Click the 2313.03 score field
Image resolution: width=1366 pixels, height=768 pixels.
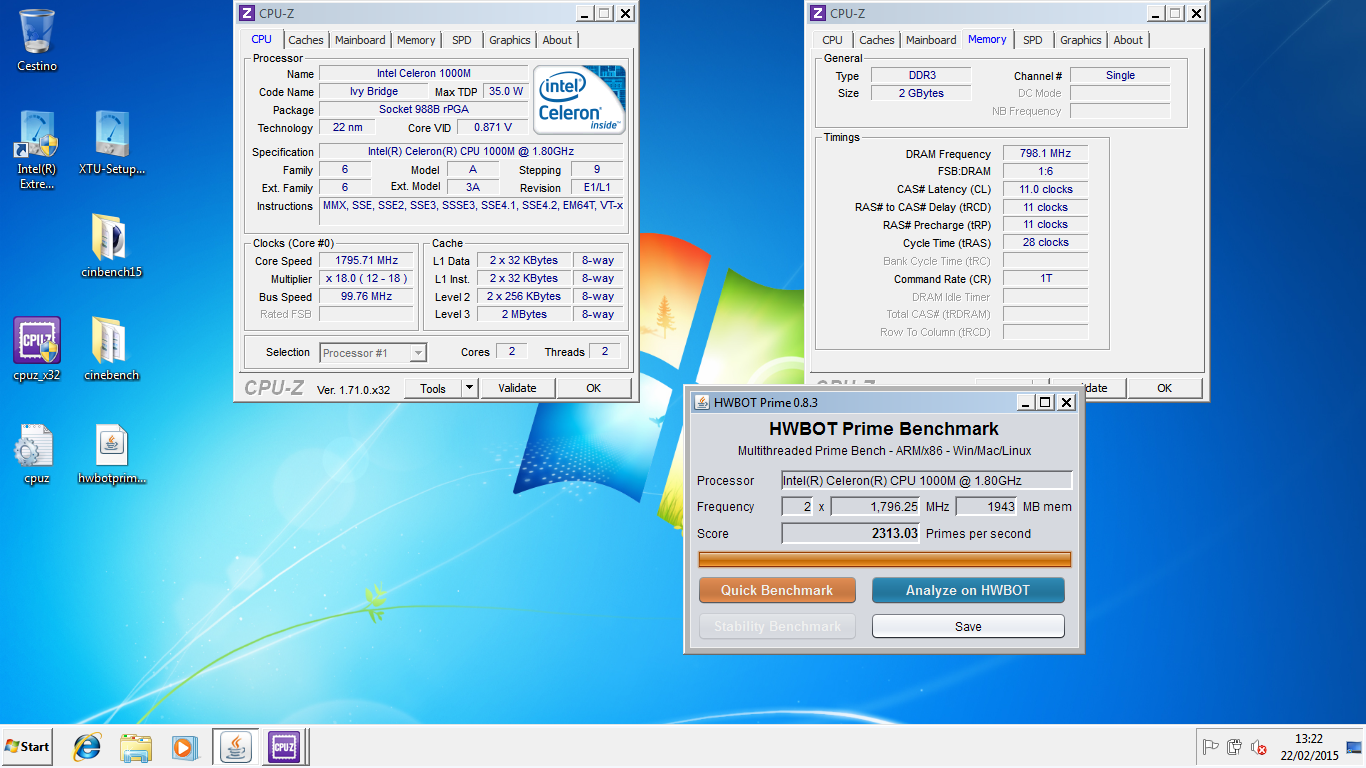[x=851, y=533]
